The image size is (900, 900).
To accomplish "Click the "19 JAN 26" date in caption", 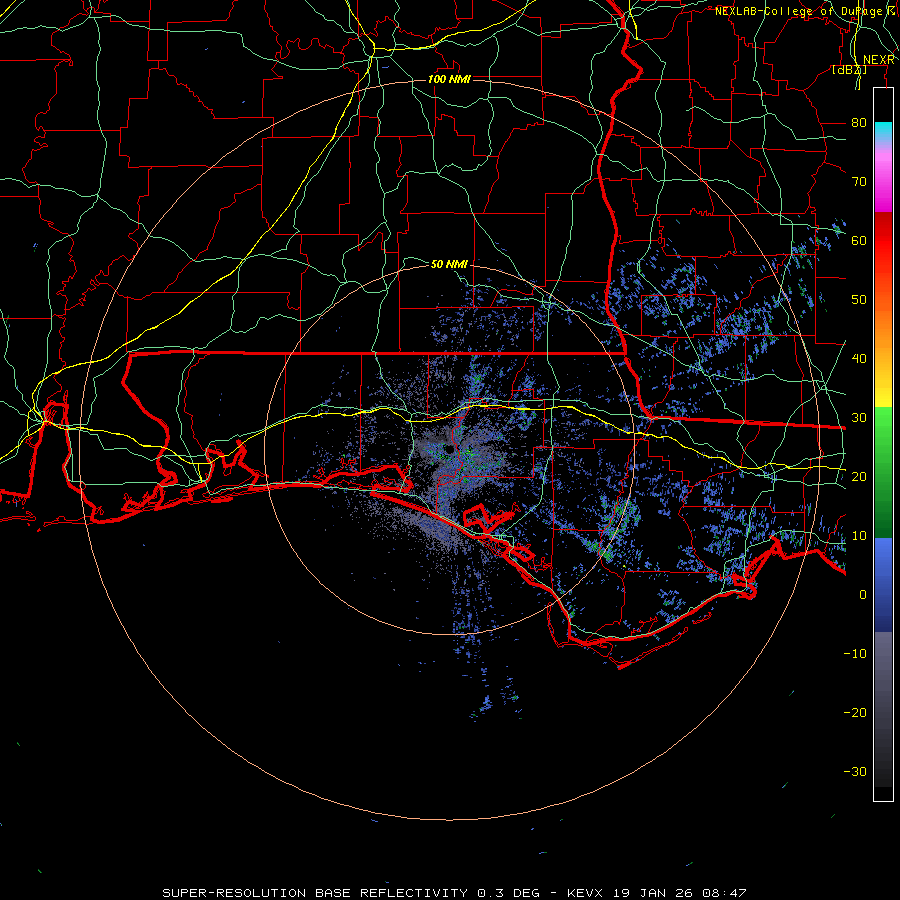I will point(653,893).
